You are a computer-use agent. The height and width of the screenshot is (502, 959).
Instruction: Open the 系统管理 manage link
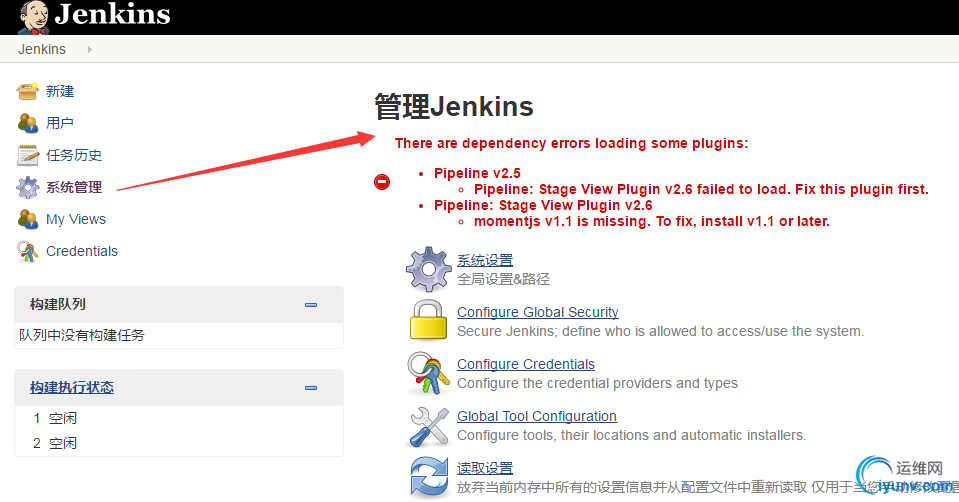pos(74,187)
